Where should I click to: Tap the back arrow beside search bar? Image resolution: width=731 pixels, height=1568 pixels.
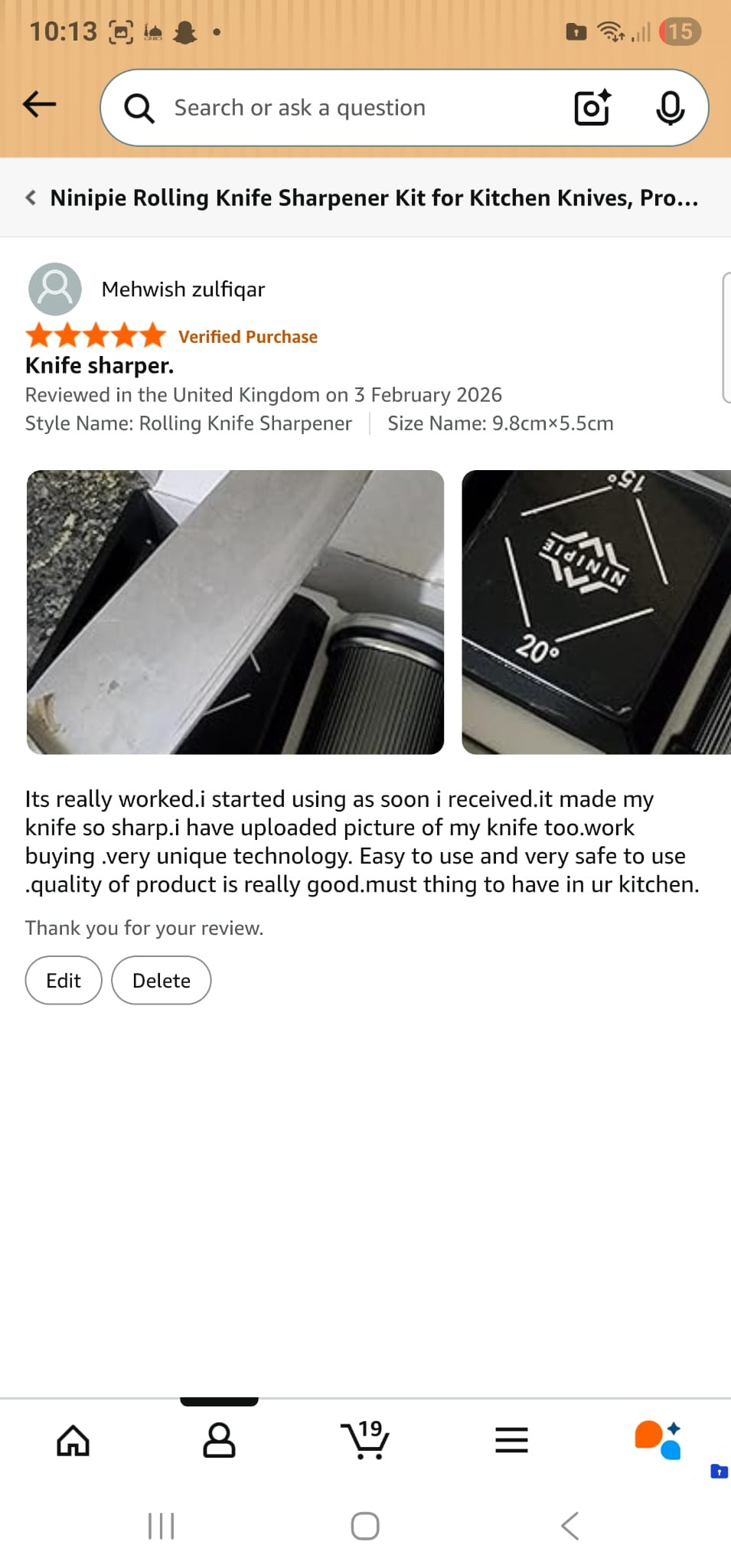(40, 104)
